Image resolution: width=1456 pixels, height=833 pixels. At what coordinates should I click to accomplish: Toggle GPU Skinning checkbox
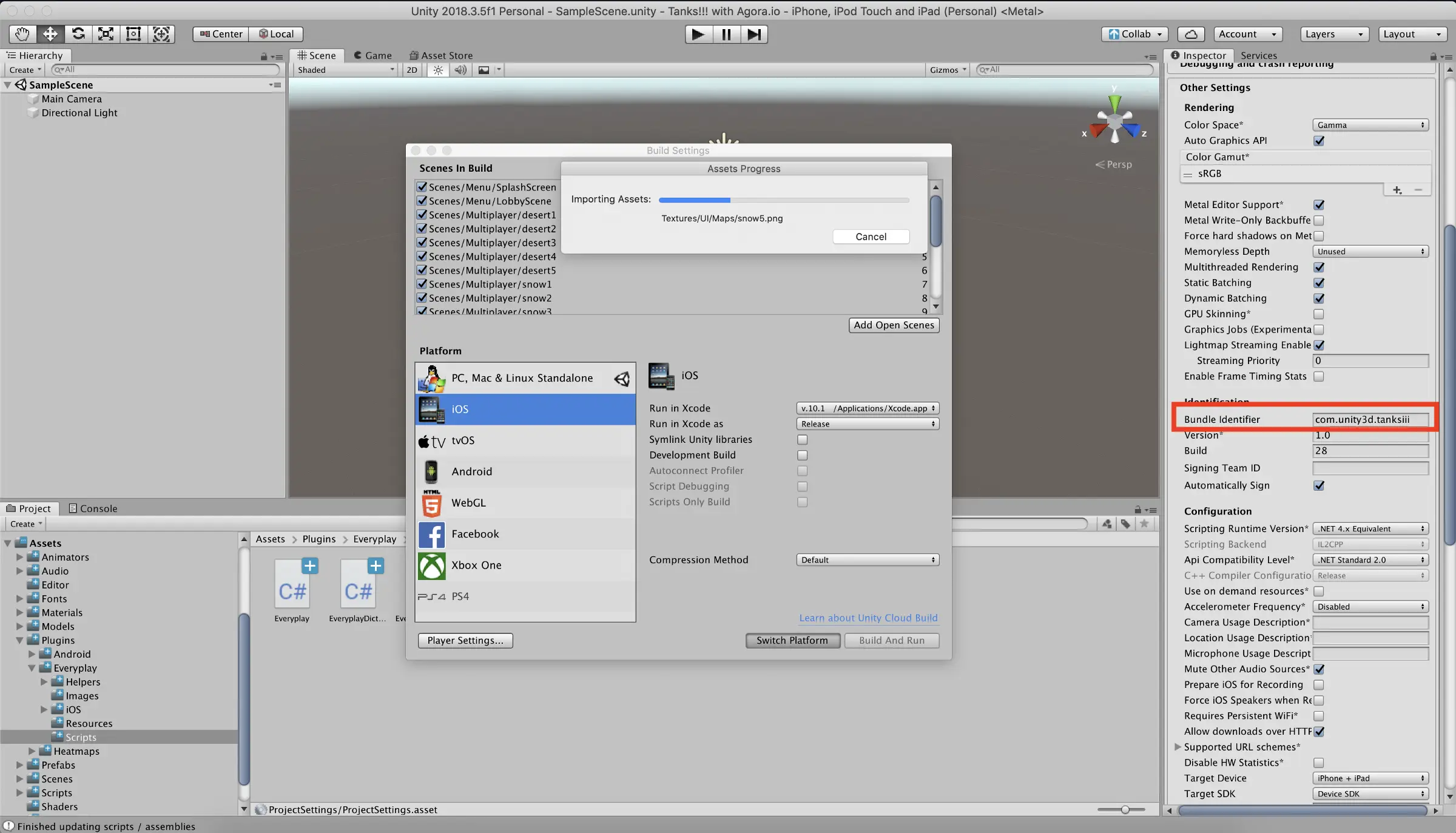(x=1318, y=314)
